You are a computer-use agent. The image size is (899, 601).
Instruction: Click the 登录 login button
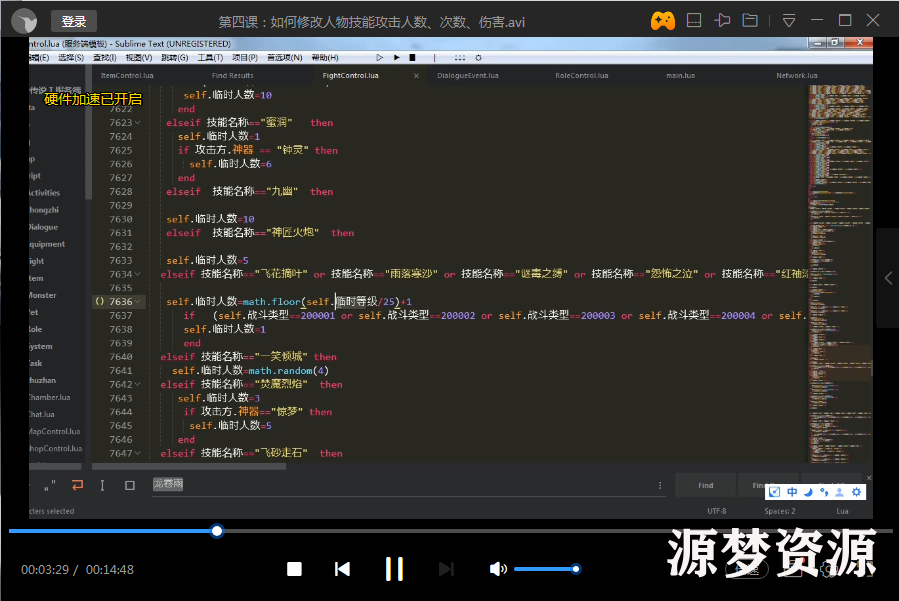pos(74,22)
